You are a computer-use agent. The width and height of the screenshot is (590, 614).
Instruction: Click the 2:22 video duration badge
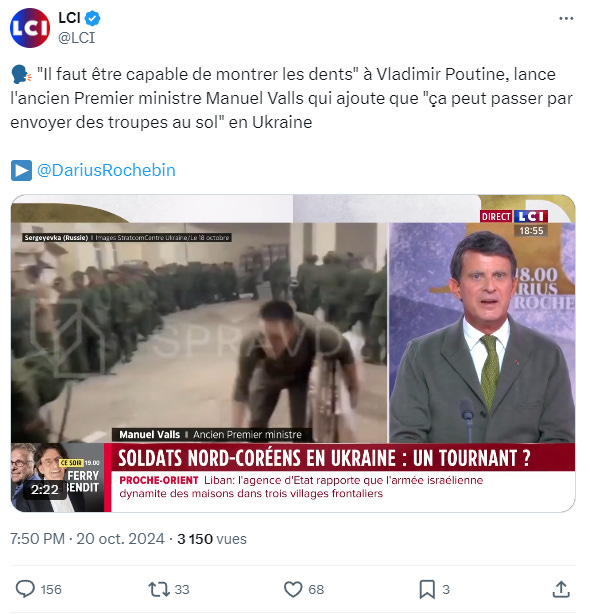pos(45,489)
